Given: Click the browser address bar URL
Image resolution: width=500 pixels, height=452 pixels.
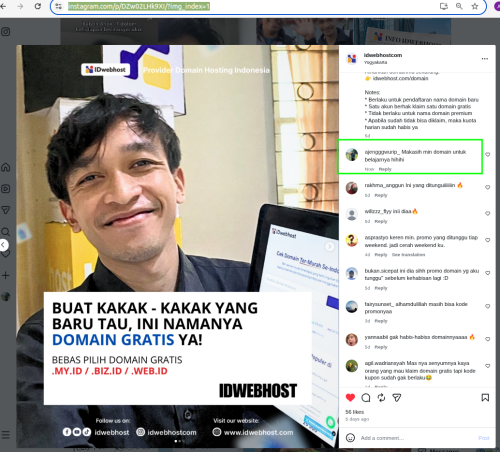Looking at the screenshot, I should (x=139, y=6).
